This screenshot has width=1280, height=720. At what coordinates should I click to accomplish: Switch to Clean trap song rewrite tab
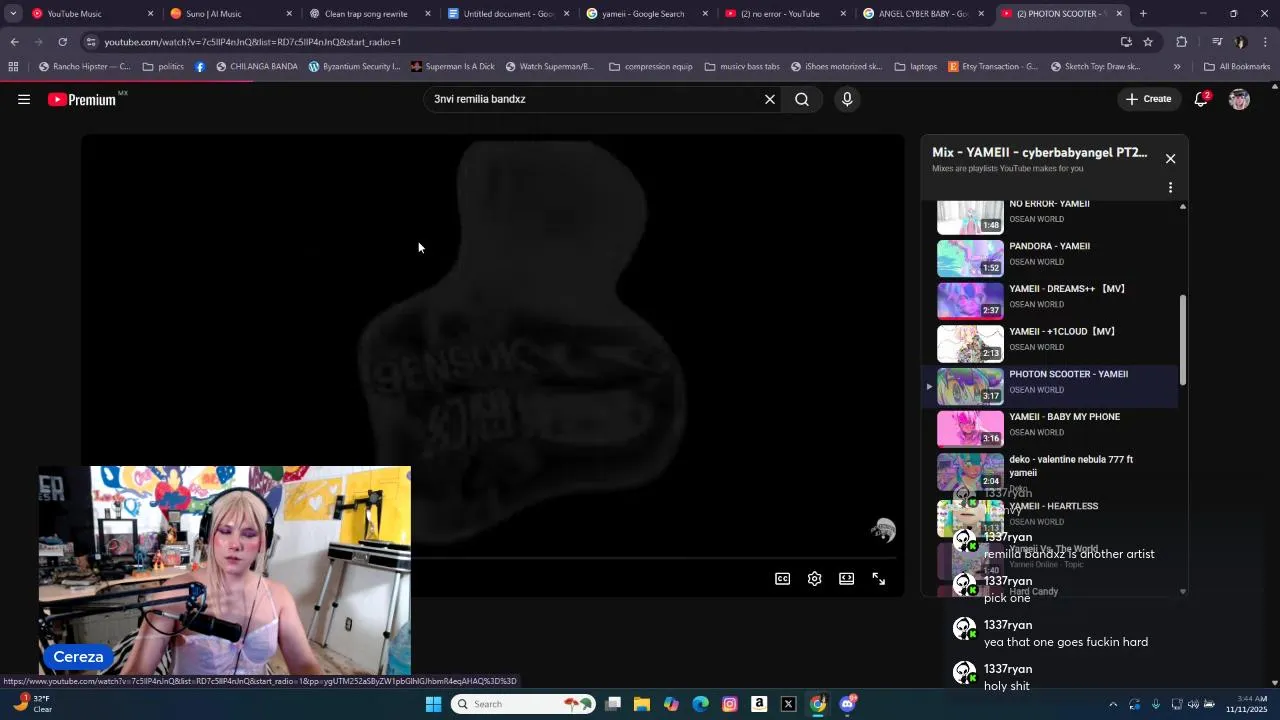(x=369, y=14)
